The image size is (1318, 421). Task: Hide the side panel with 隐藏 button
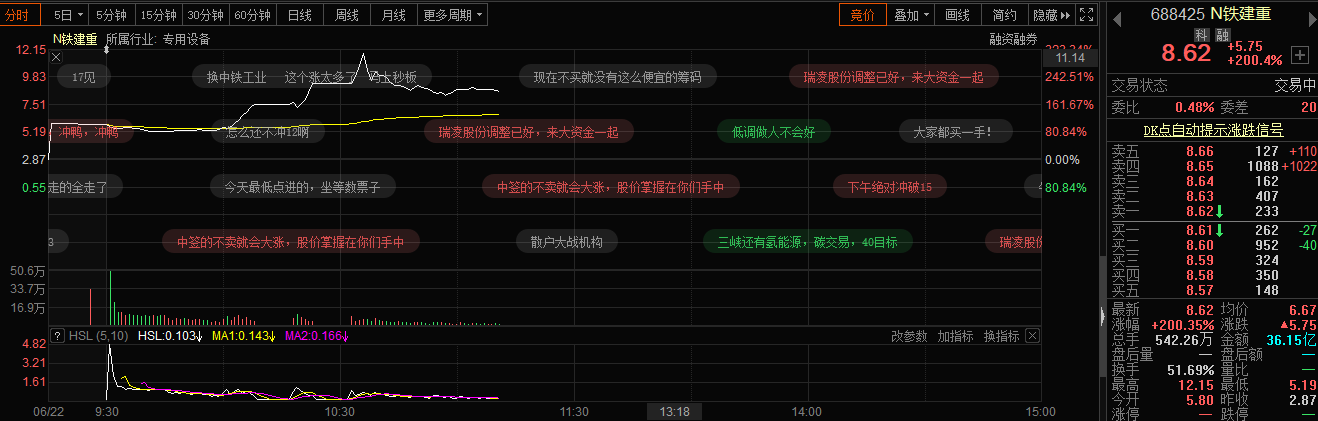1051,15
